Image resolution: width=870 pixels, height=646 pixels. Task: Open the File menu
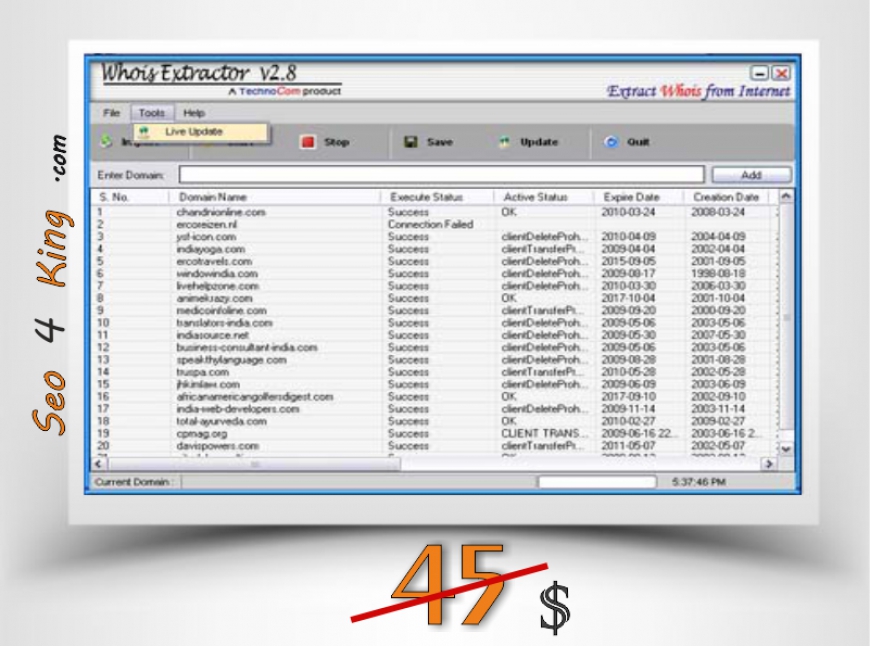tap(112, 113)
